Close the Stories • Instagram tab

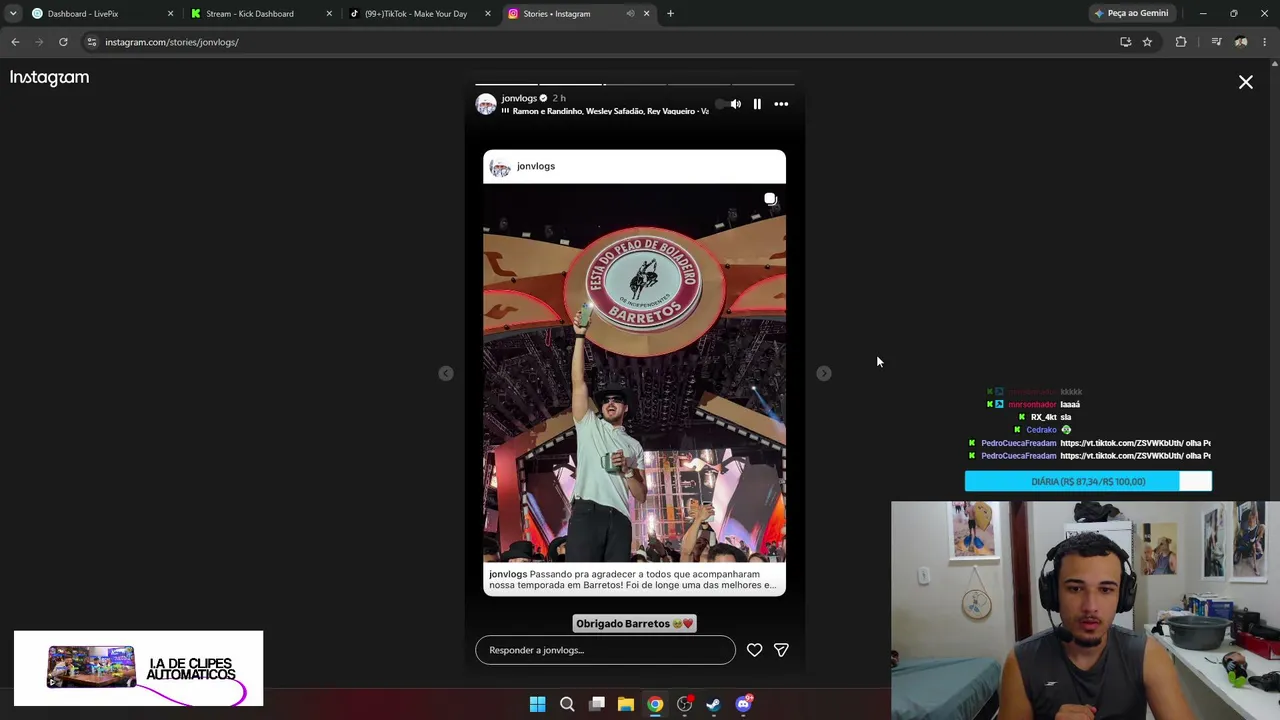click(x=646, y=14)
